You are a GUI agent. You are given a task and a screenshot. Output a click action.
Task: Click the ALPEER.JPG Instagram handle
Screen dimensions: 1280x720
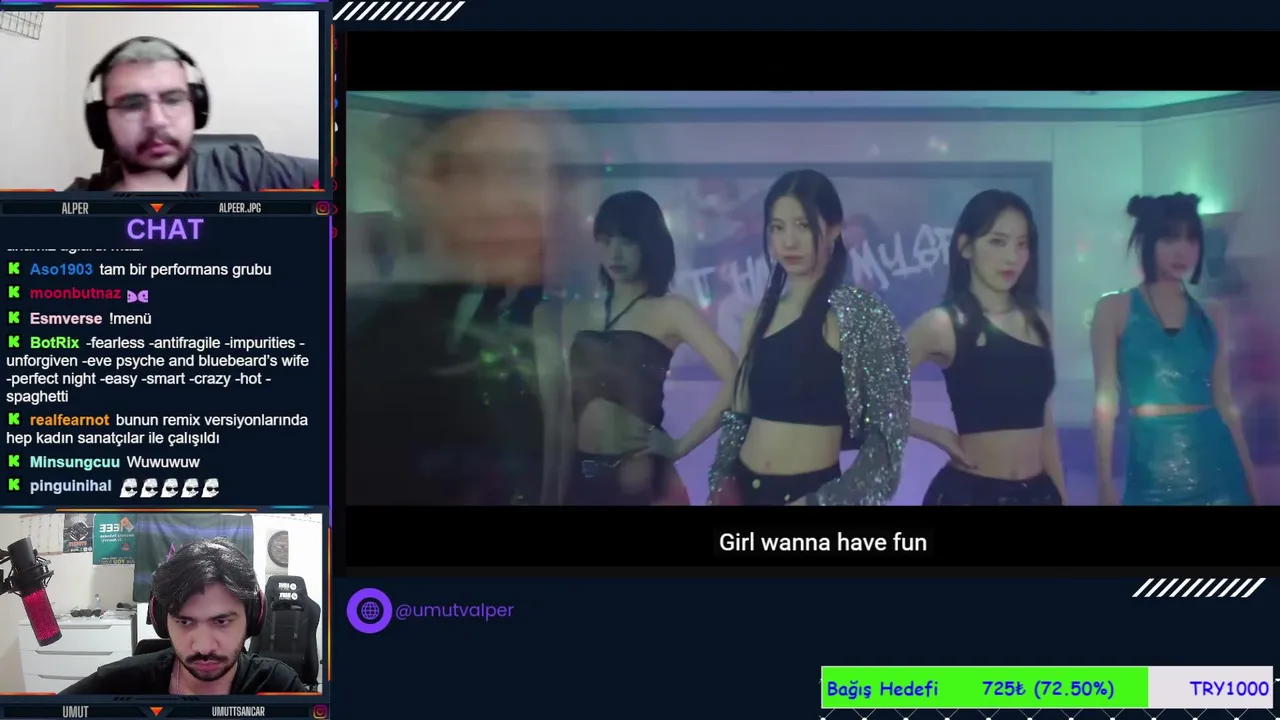click(240, 208)
